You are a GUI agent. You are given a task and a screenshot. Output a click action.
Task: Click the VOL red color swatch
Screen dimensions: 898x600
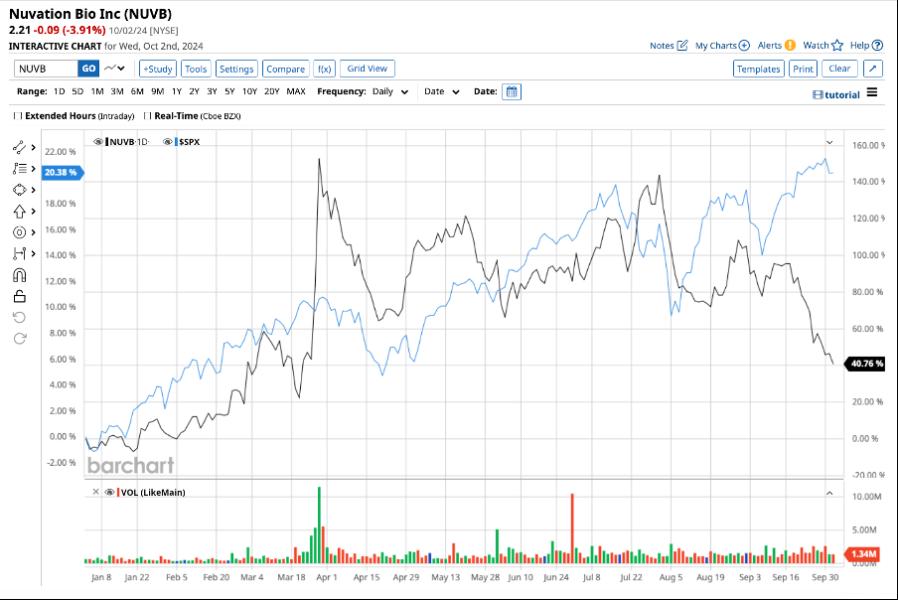pos(118,492)
